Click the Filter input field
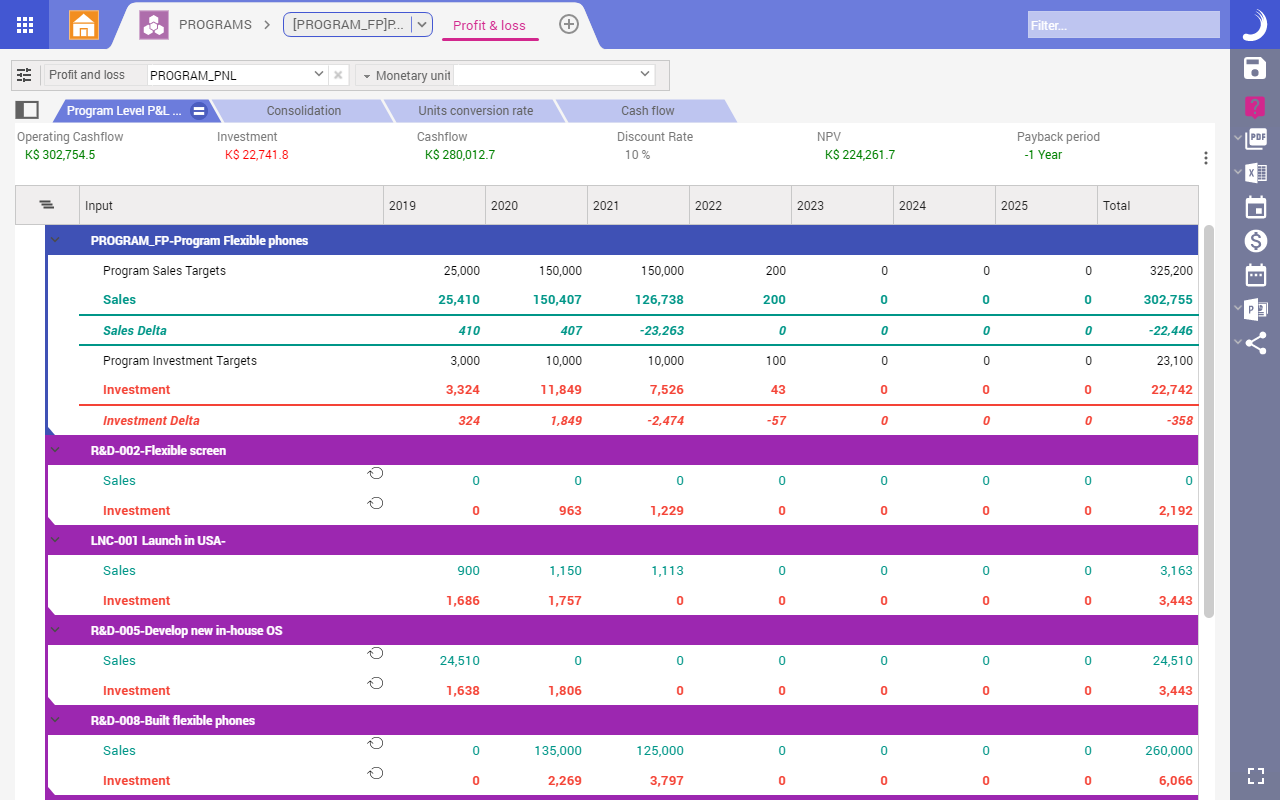Viewport: 1280px width, 800px height. coord(1122,24)
